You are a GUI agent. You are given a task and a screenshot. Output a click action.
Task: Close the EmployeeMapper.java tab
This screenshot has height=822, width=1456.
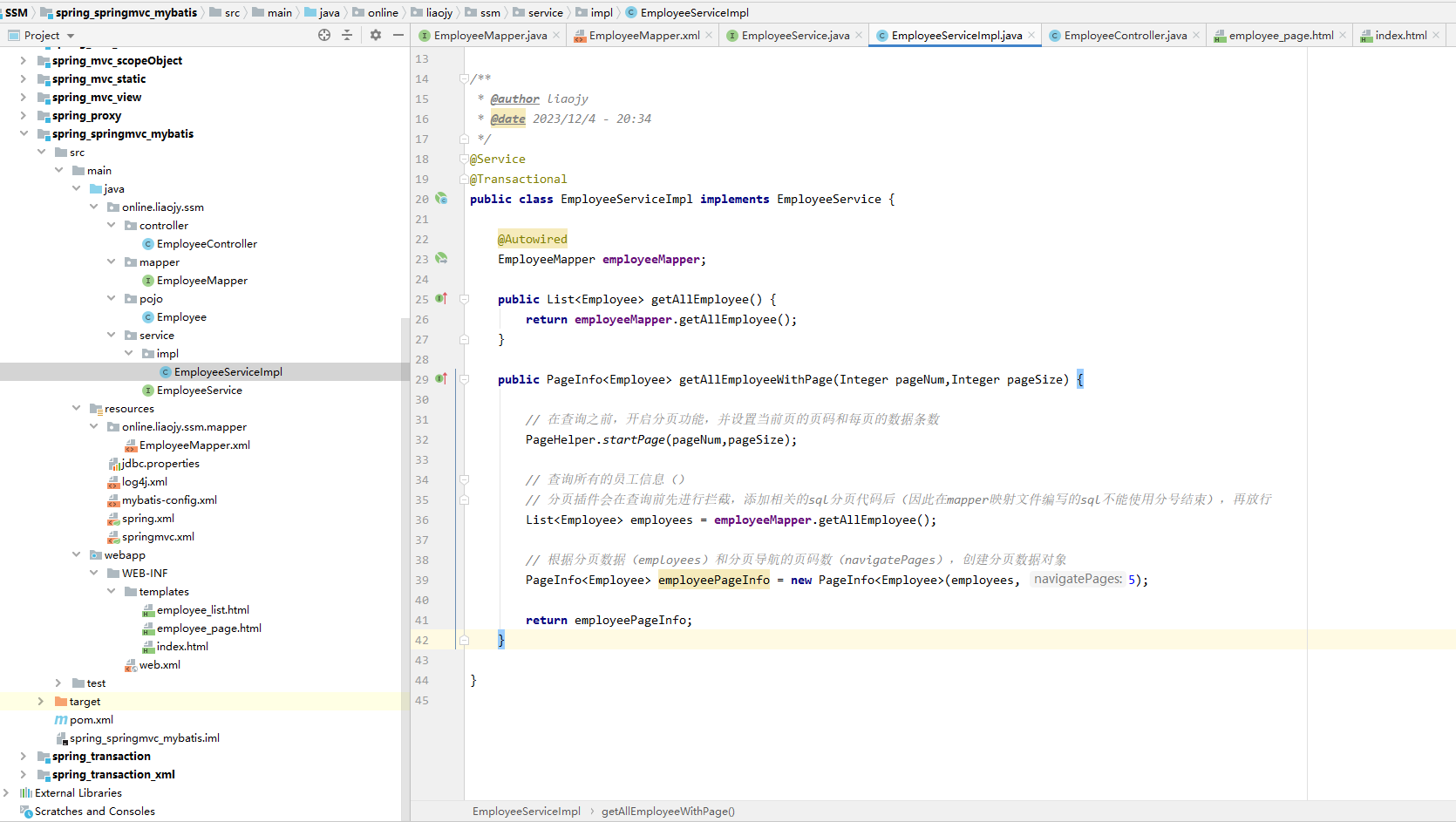pos(556,35)
